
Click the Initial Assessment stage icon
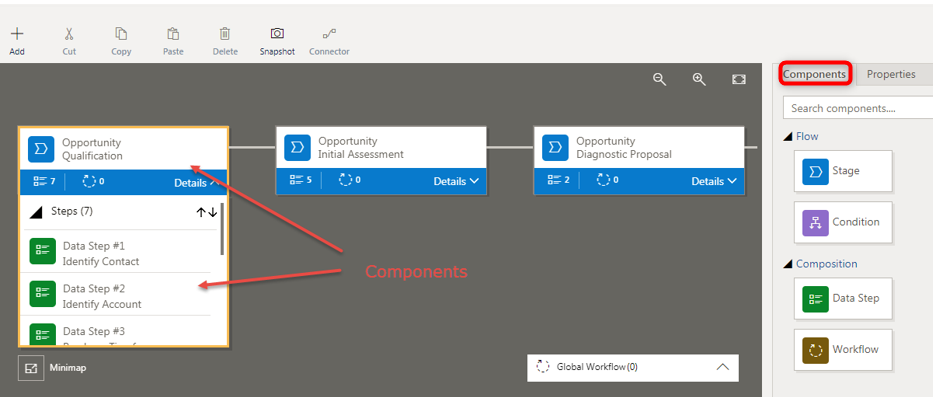pos(298,148)
